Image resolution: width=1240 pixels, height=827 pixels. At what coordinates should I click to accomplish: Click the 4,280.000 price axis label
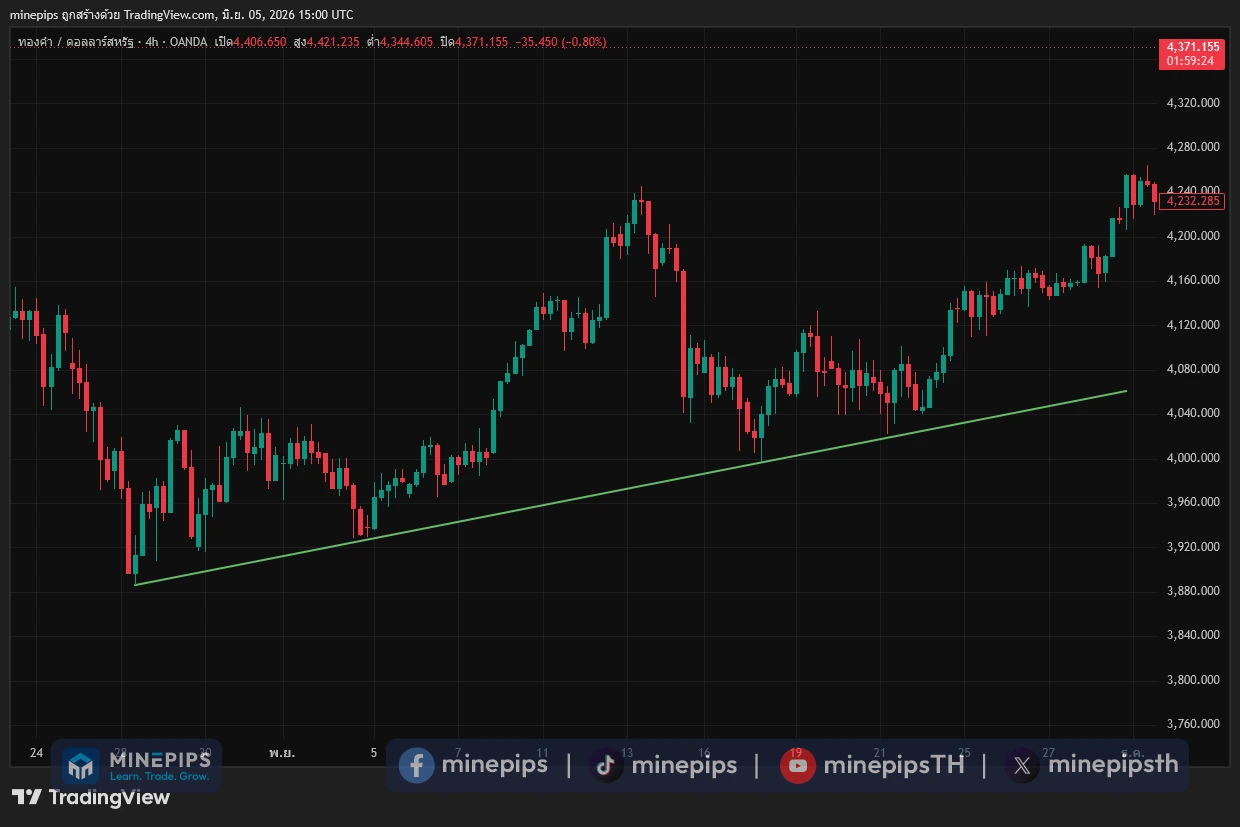[1194, 147]
